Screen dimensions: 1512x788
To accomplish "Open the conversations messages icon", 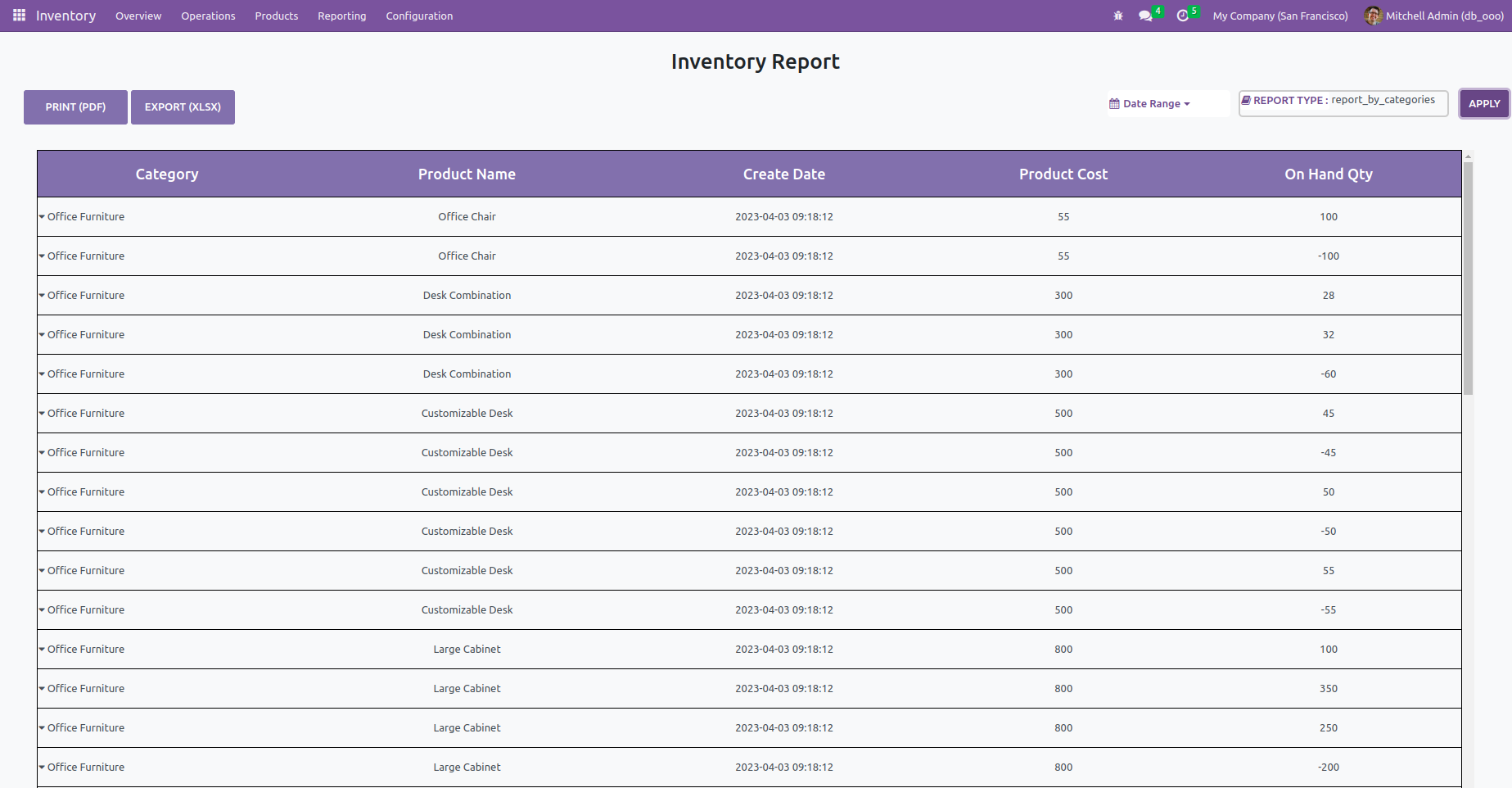I will (x=1145, y=16).
